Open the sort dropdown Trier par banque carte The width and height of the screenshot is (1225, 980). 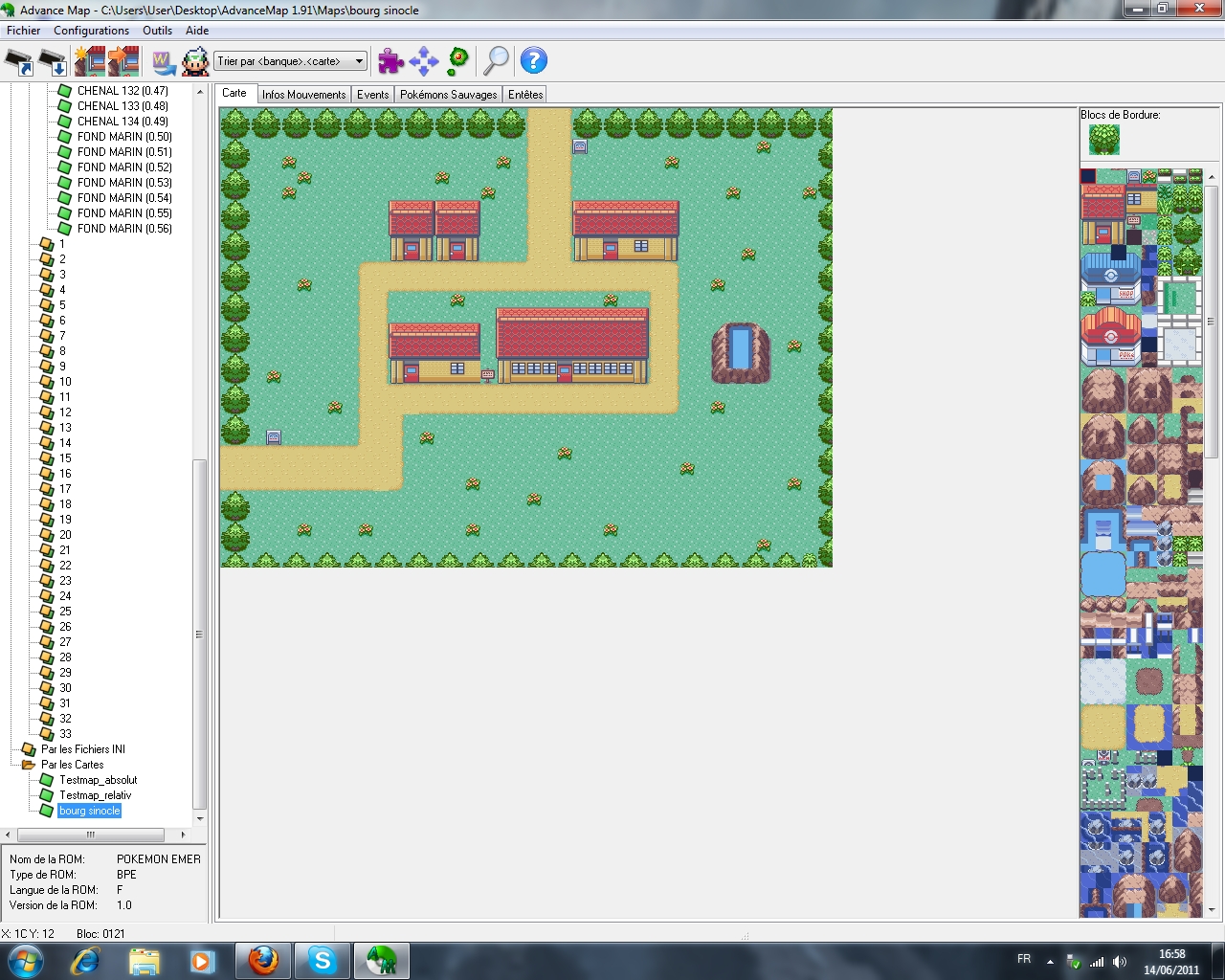(290, 61)
